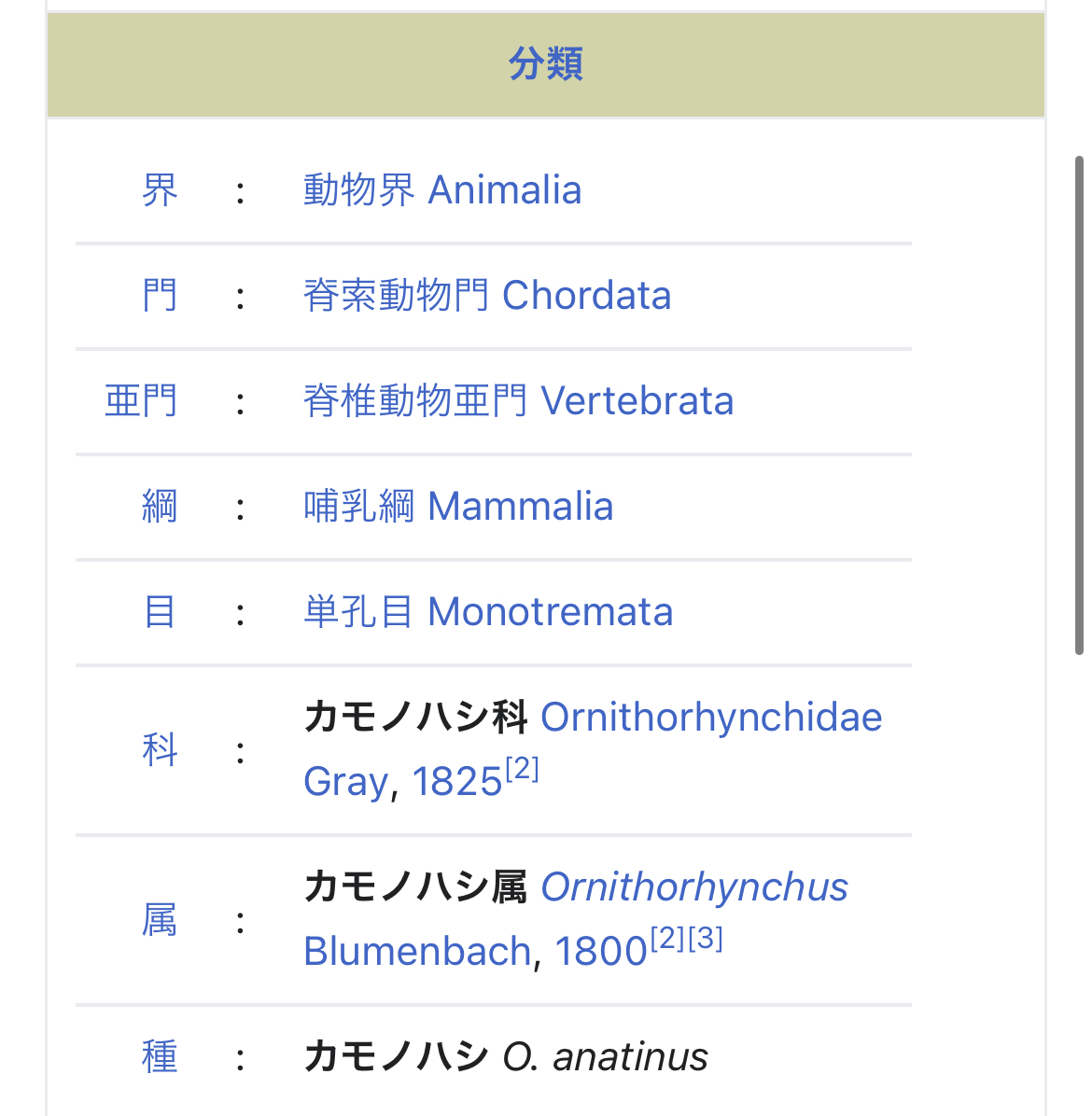Open the Ornithorhynchidae family link

click(711, 718)
